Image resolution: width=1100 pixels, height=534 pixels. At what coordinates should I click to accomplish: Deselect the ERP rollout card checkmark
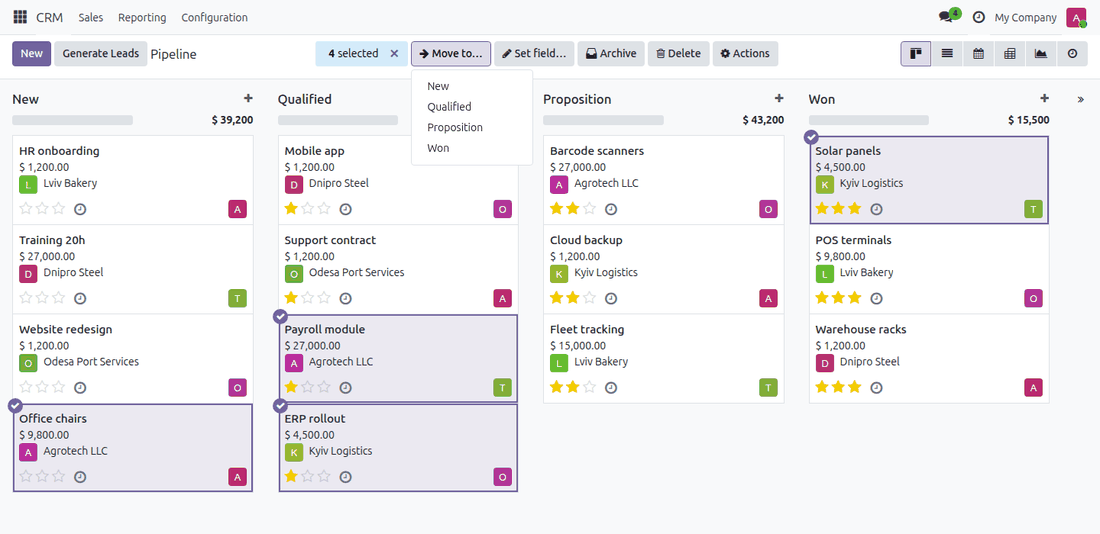[280, 406]
